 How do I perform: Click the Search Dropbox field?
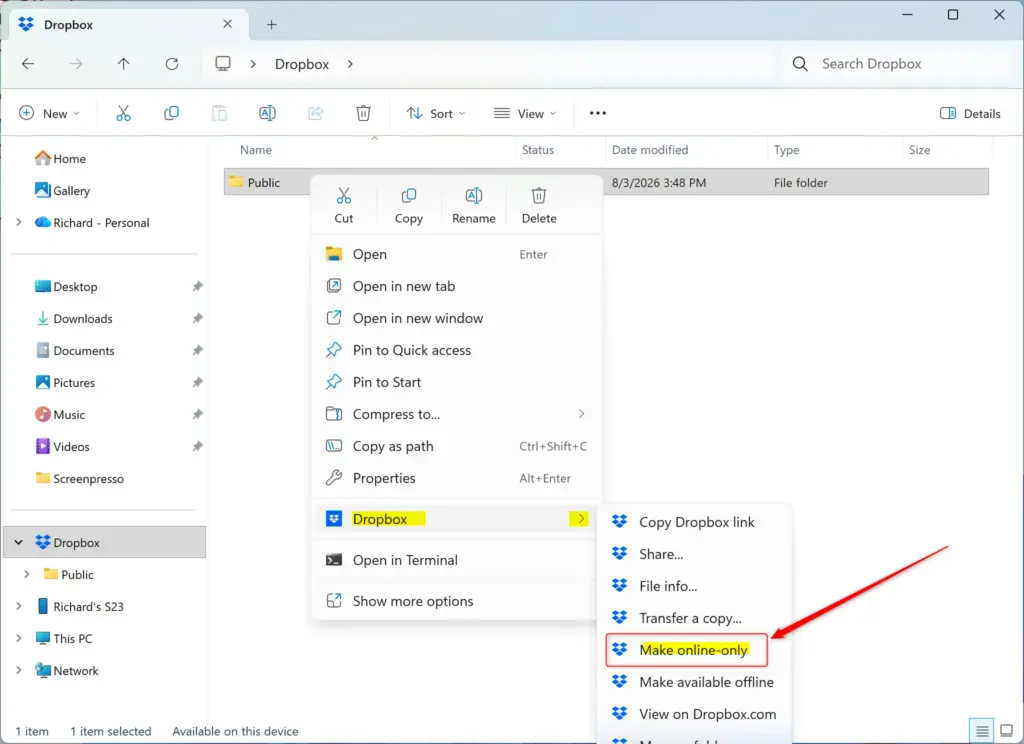click(x=899, y=63)
